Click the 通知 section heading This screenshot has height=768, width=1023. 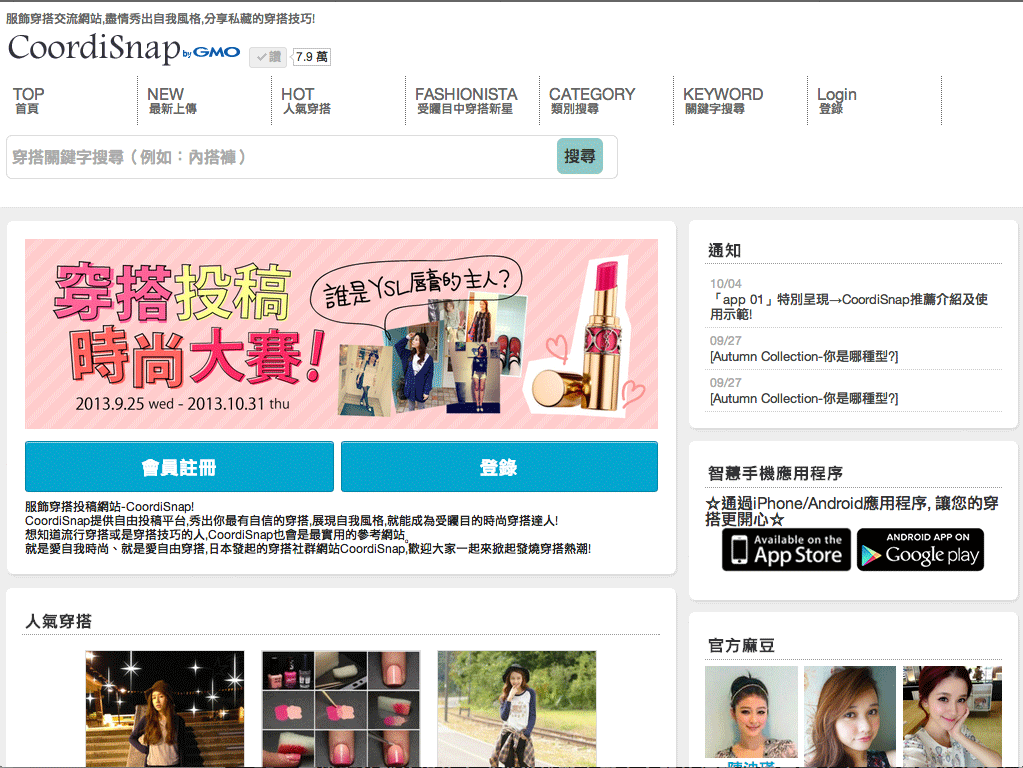click(x=724, y=251)
